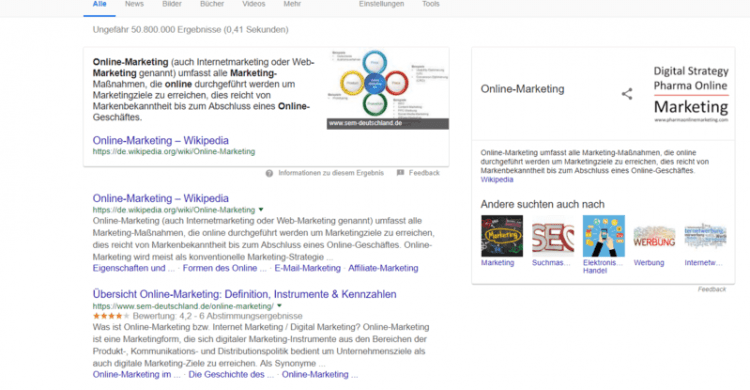750x390 pixels.
Task: Click the Andere suchten auch nach heading
Action: click(542, 204)
